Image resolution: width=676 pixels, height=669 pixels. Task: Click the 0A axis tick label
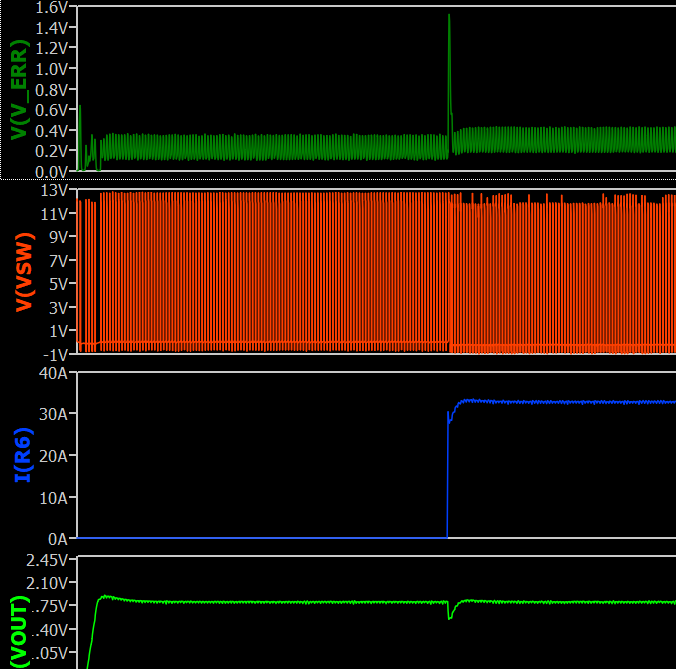tap(58, 539)
